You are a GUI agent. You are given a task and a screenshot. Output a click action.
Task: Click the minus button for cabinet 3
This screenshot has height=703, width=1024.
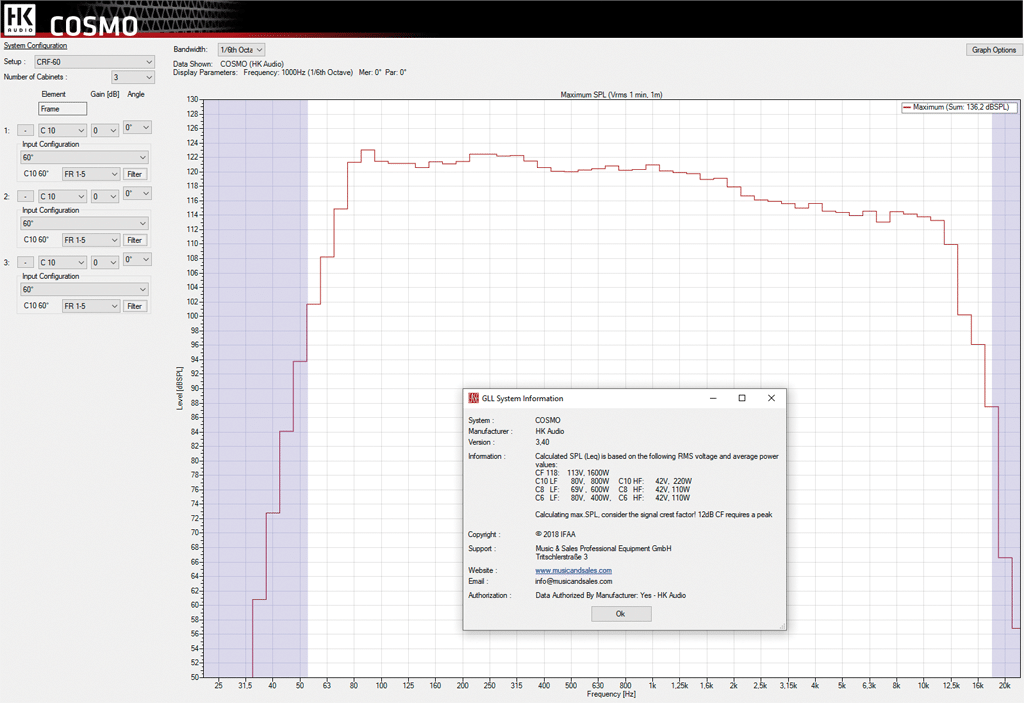[26, 263]
